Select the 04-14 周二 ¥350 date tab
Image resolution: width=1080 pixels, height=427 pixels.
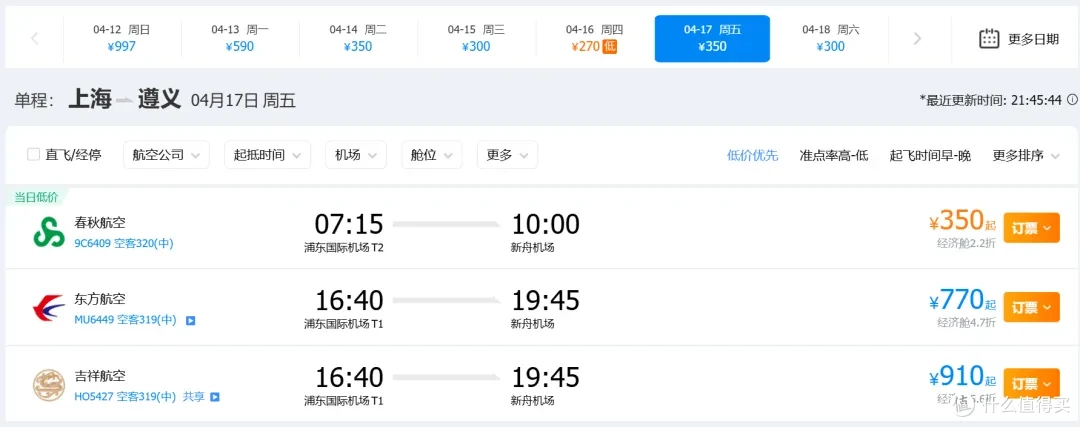(x=357, y=39)
